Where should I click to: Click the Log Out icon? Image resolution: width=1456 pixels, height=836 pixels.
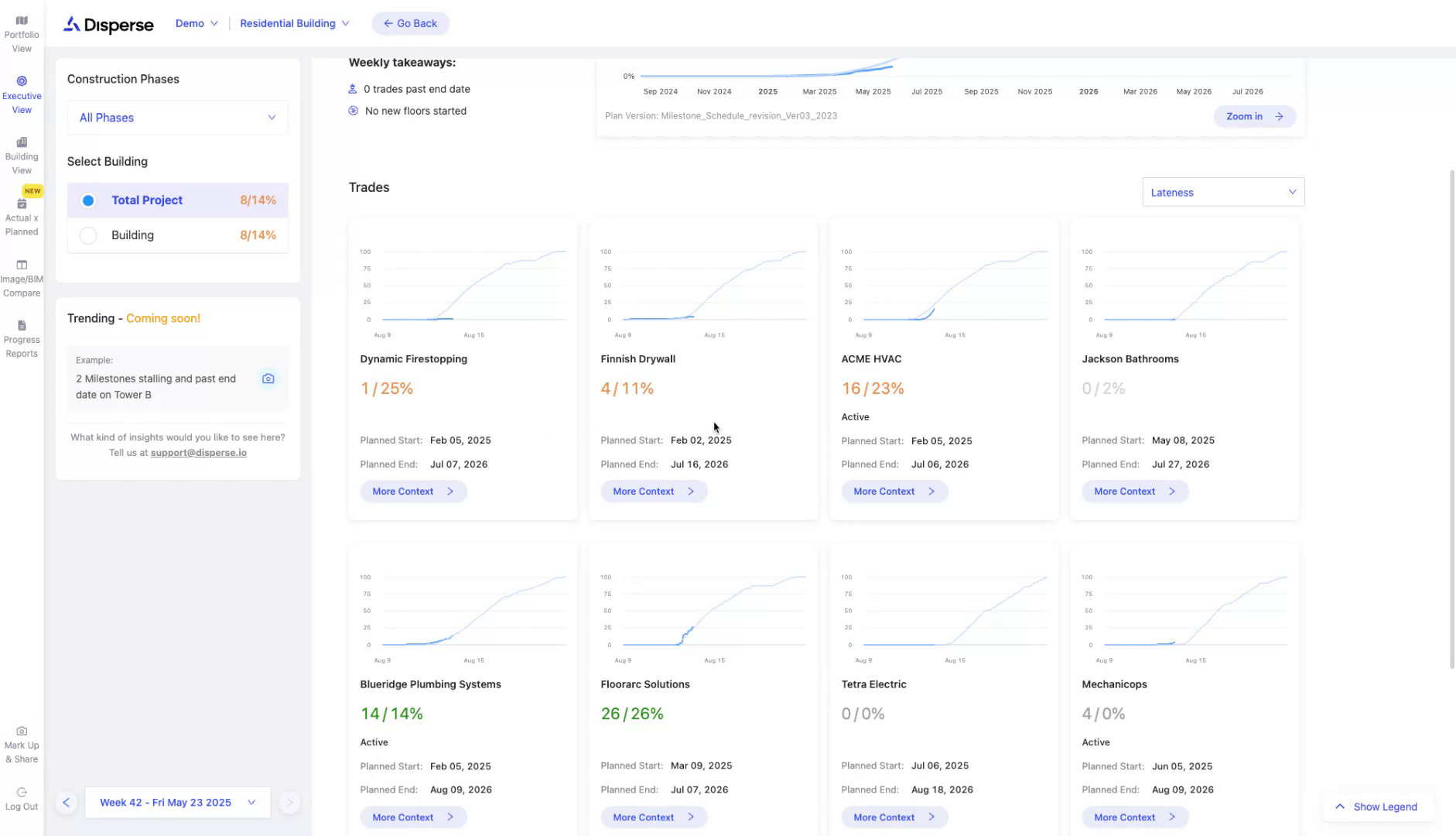click(x=22, y=793)
